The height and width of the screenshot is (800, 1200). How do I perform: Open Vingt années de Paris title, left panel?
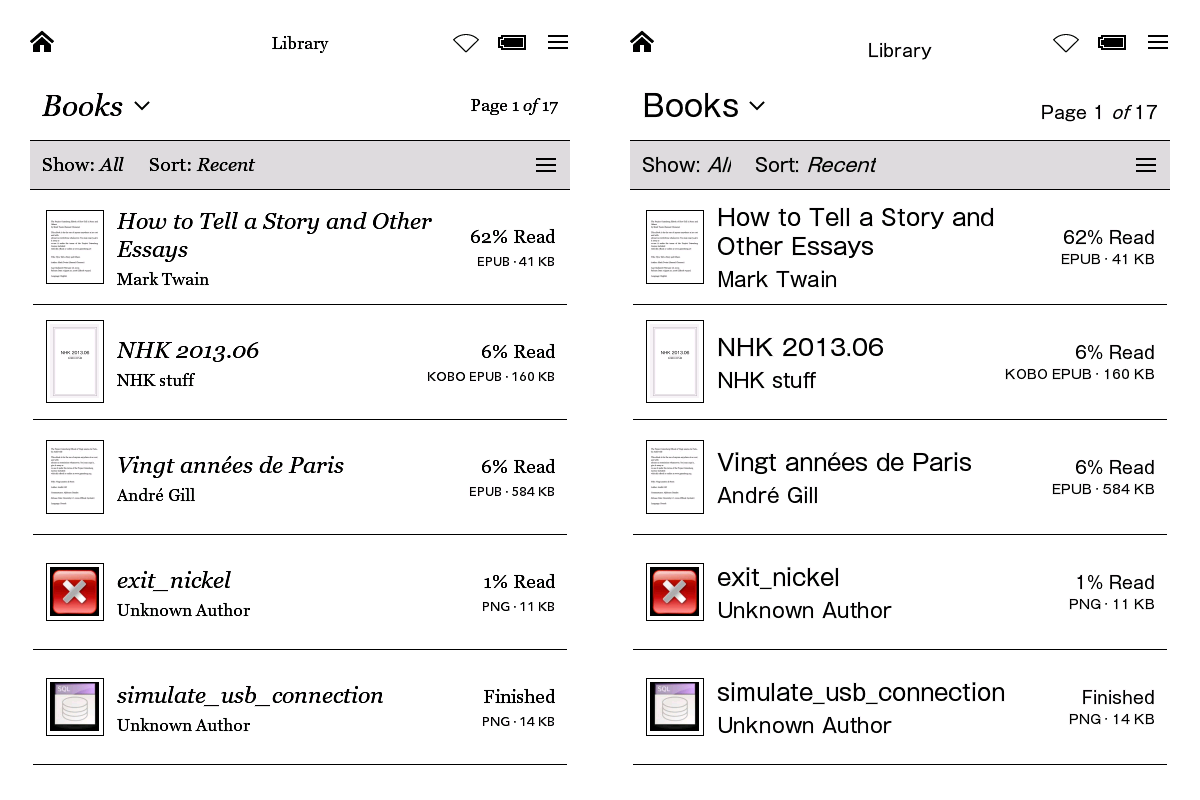(230, 466)
